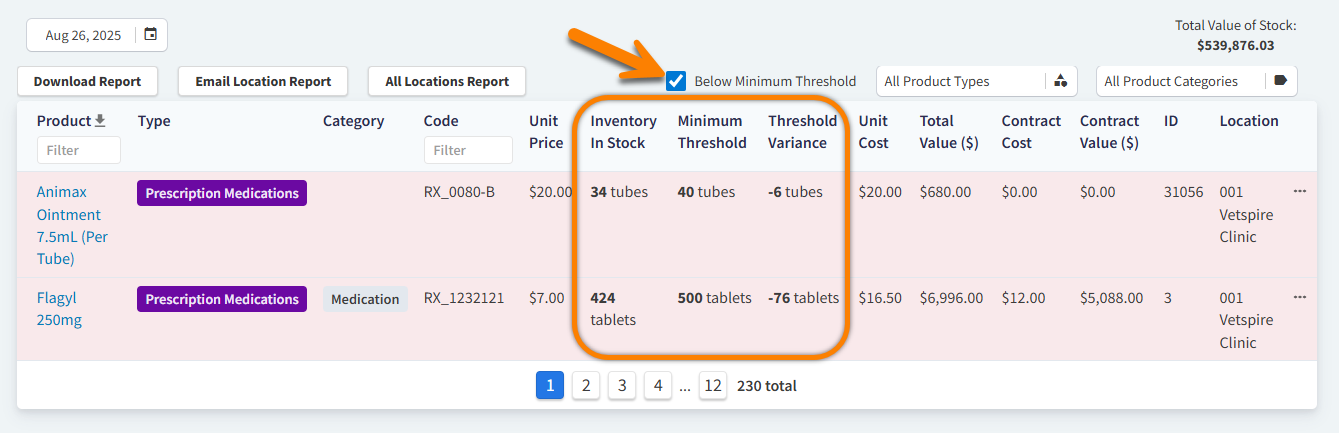Open the Aug 26, 2025 date picker
Viewport: 1339px width, 433px height.
(84, 35)
